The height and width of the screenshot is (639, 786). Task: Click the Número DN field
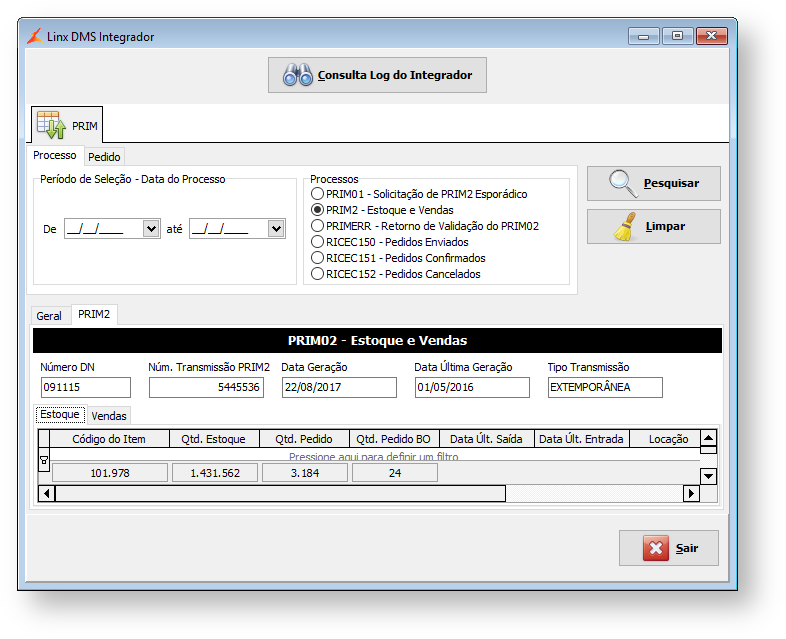click(x=86, y=387)
